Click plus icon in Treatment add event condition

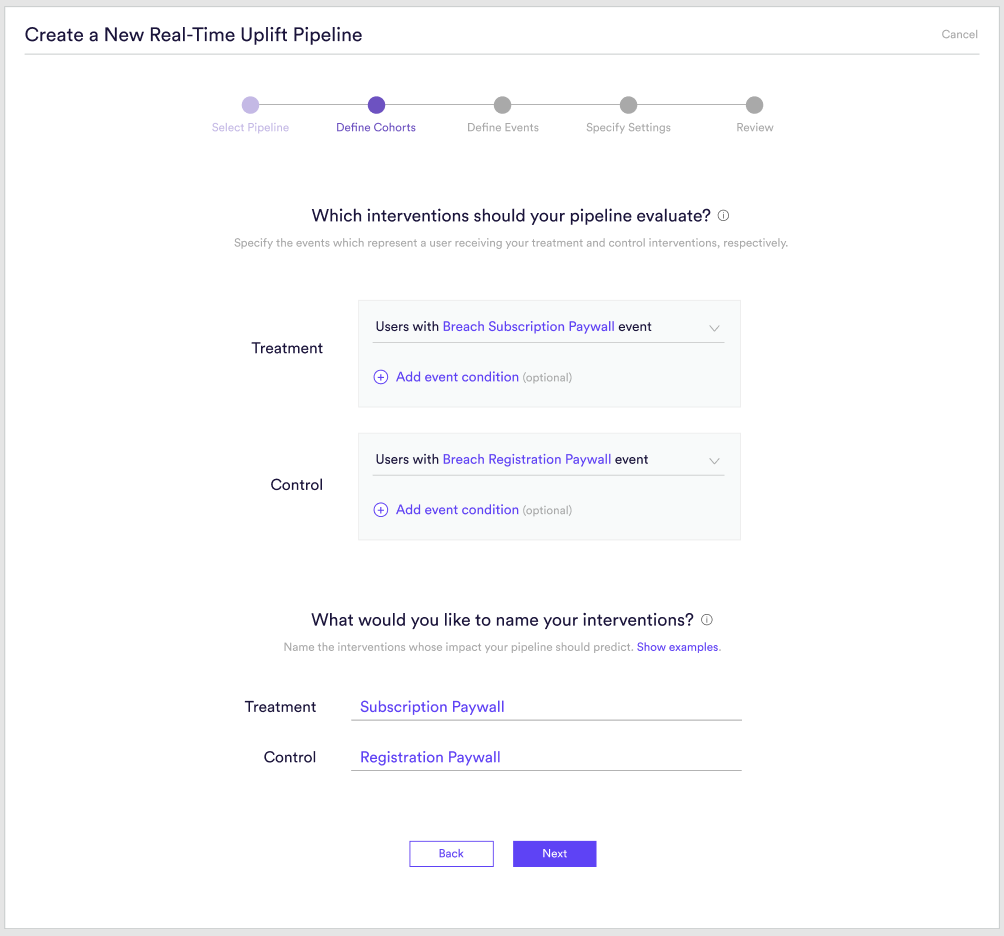point(380,377)
